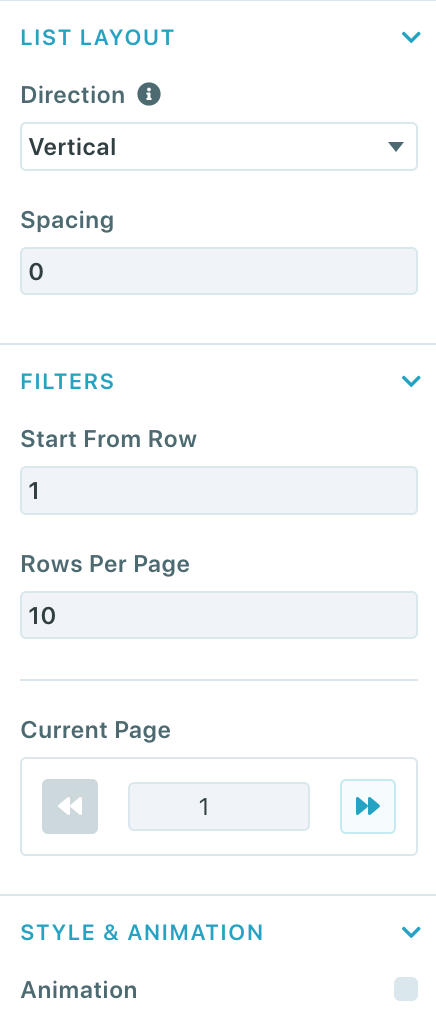The width and height of the screenshot is (436, 1036).
Task: Click the Direction dropdown arrow triangle
Action: click(x=396, y=147)
